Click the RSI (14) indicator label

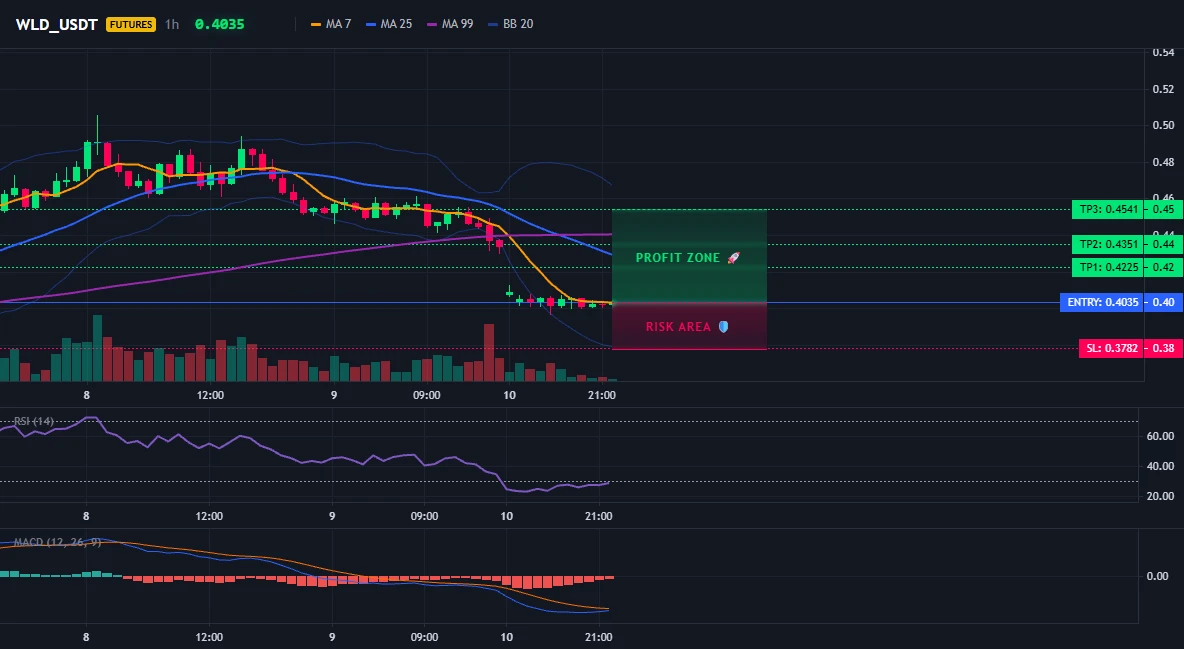pyautogui.click(x=34, y=421)
